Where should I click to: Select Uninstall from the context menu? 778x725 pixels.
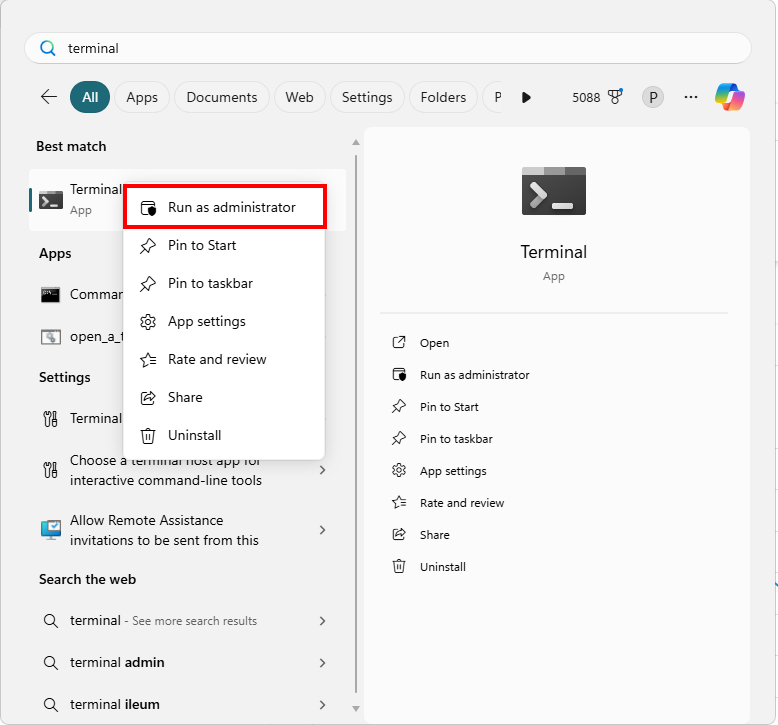click(194, 435)
